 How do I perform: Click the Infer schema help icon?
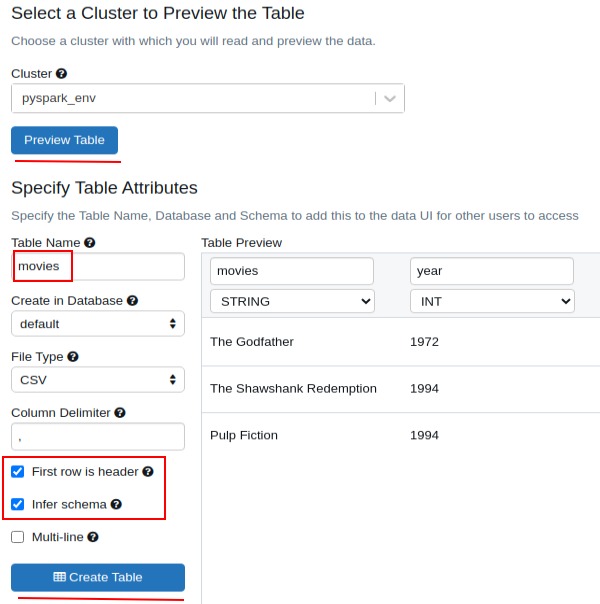coord(116,505)
